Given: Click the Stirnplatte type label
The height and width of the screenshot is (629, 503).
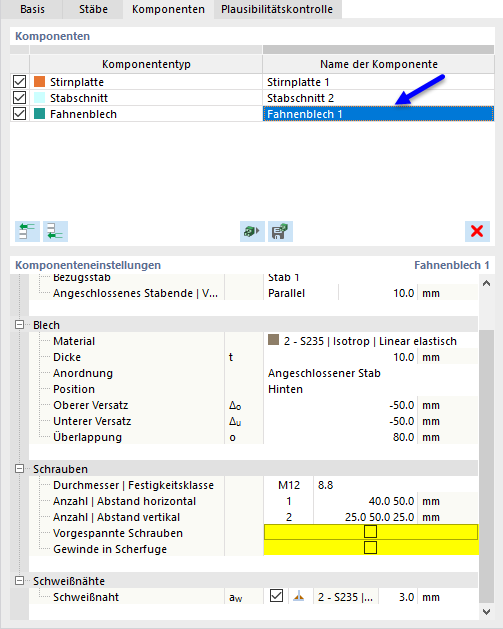Looking at the screenshot, I should (x=77, y=82).
